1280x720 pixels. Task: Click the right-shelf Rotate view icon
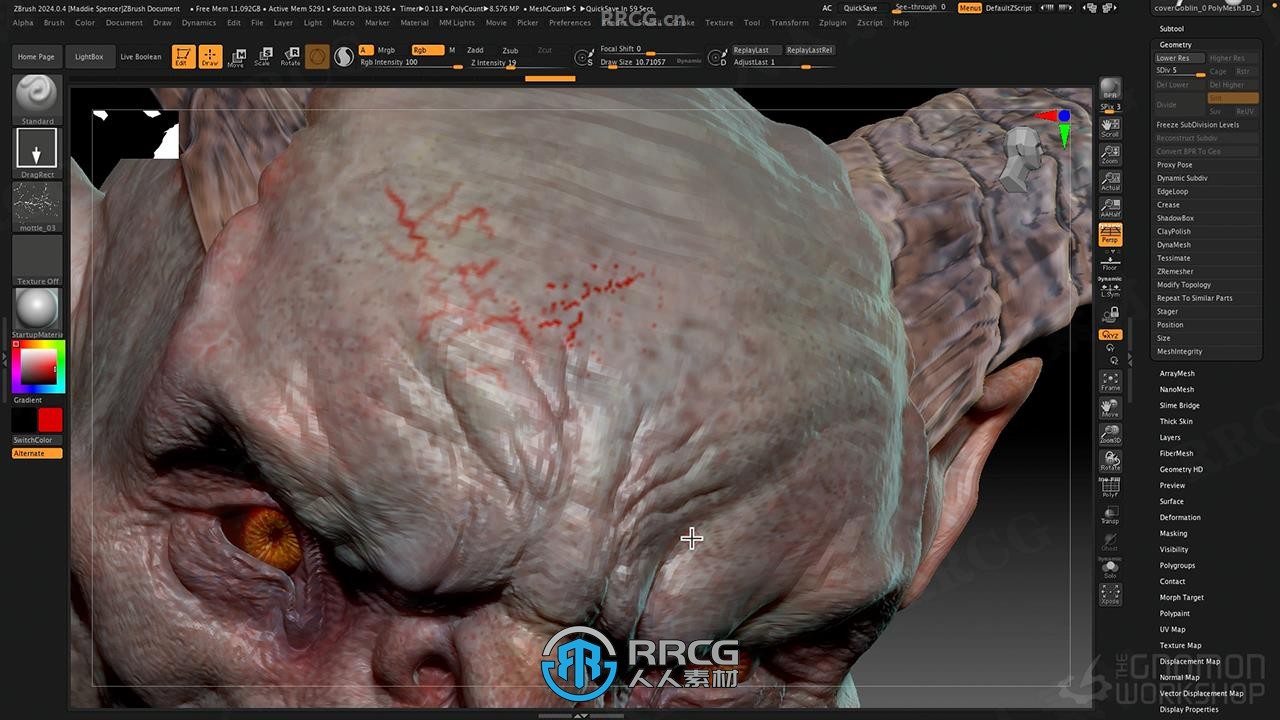pos(1110,462)
